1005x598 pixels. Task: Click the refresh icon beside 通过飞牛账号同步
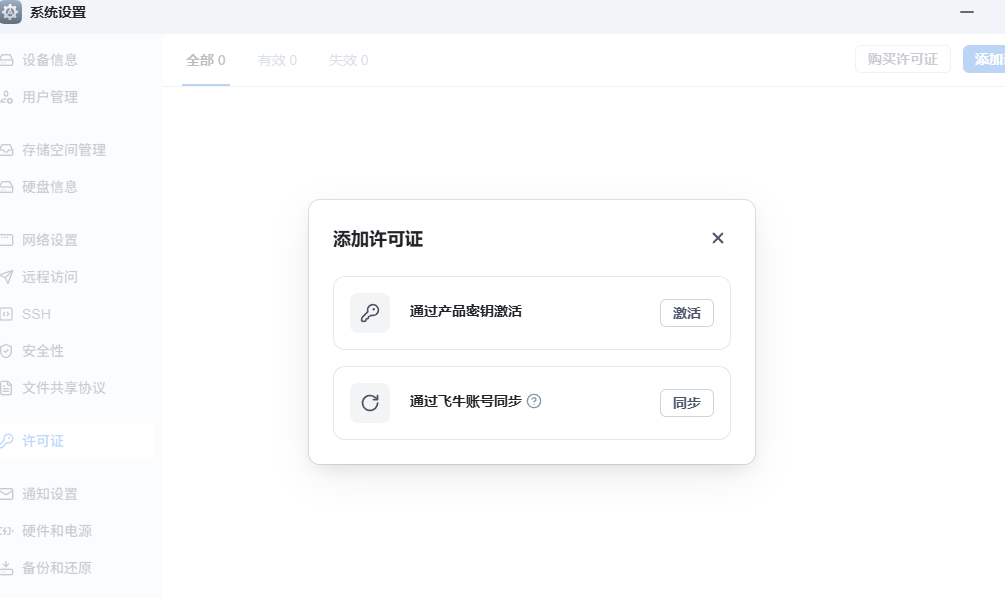click(370, 403)
